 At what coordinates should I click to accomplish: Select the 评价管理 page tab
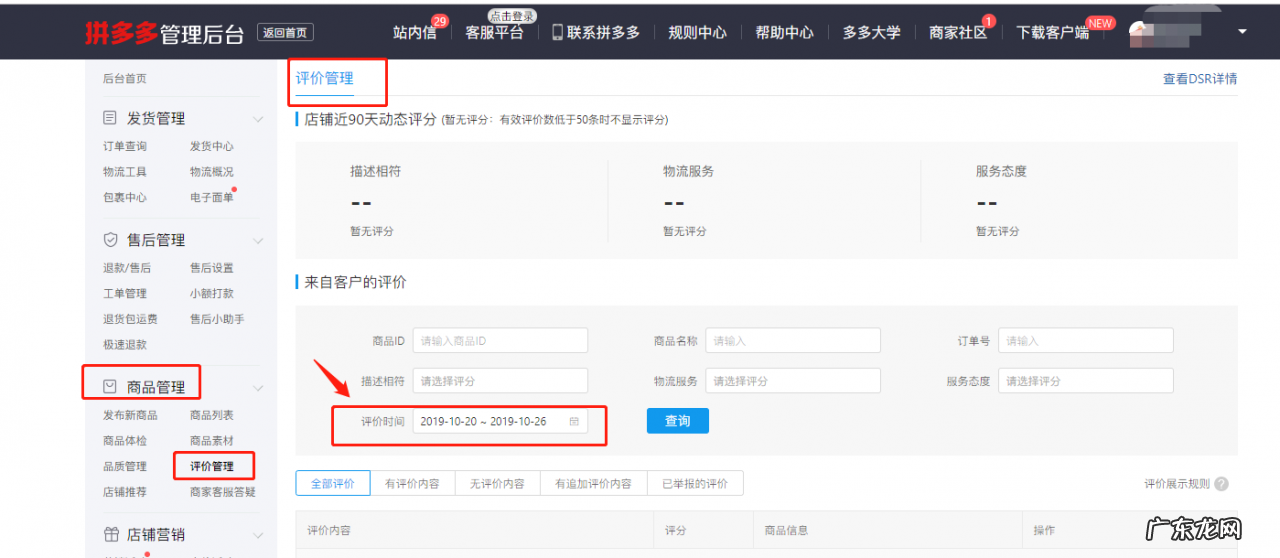pos(324,78)
